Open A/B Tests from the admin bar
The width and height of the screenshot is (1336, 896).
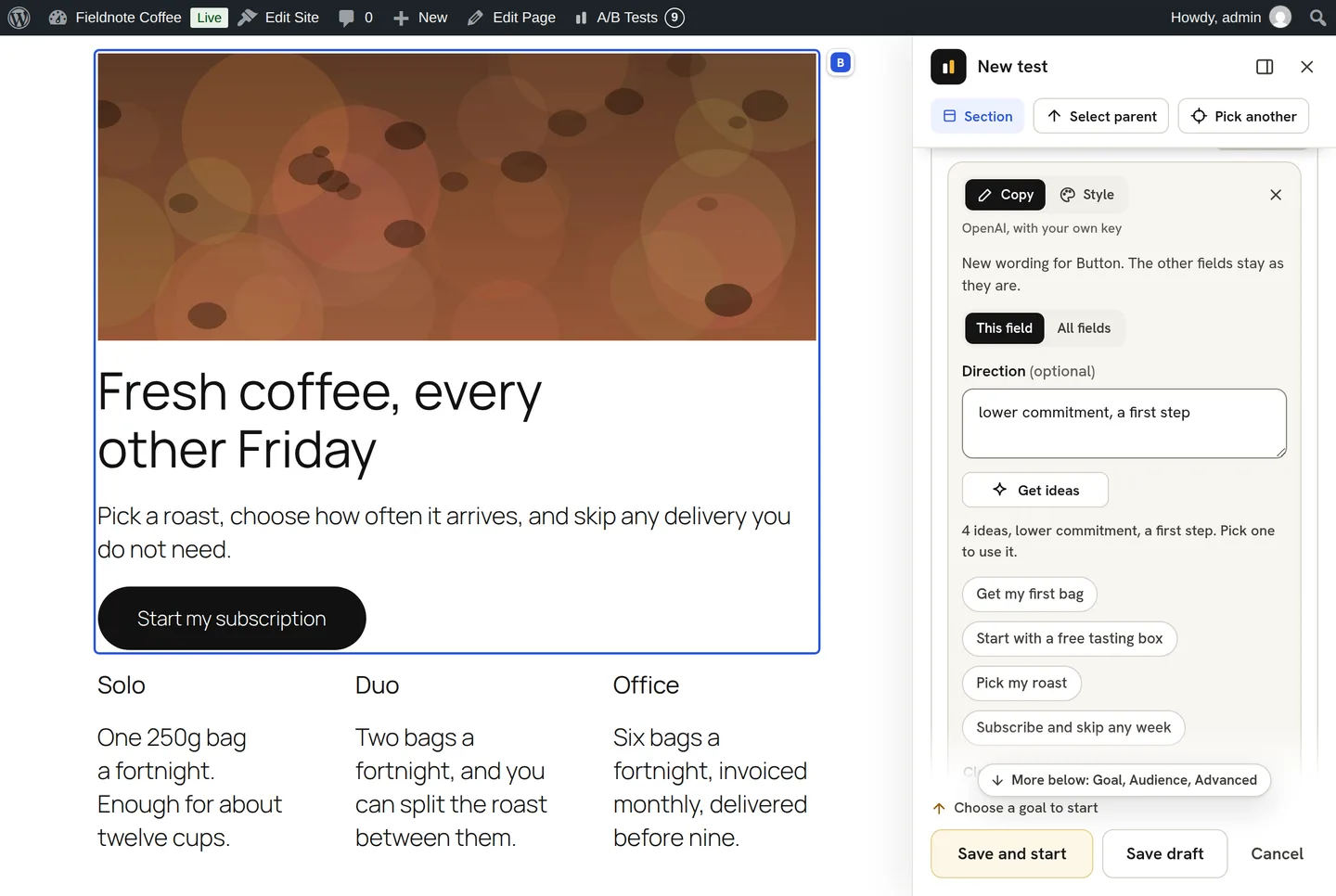[629, 18]
